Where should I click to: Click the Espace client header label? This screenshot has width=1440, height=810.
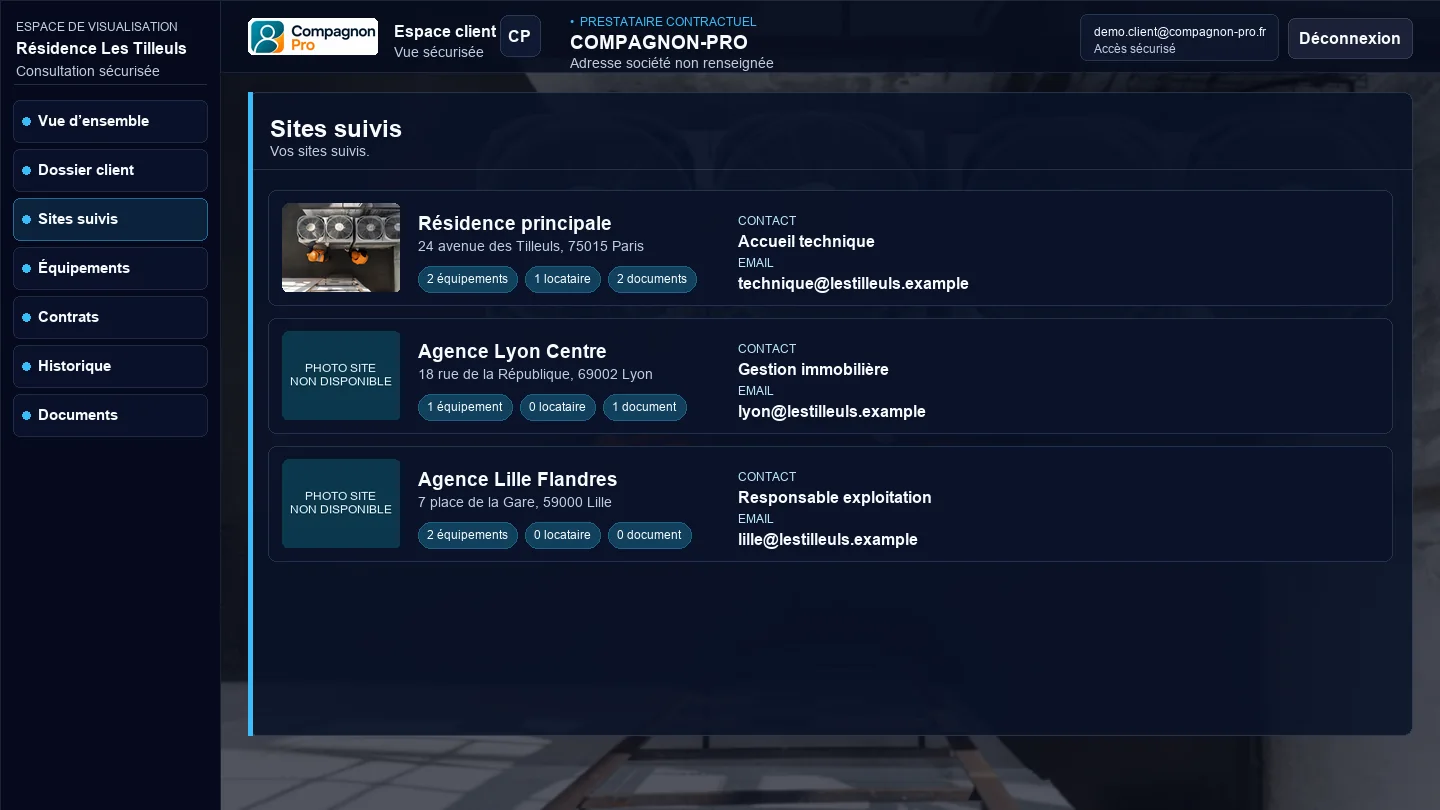tap(445, 31)
